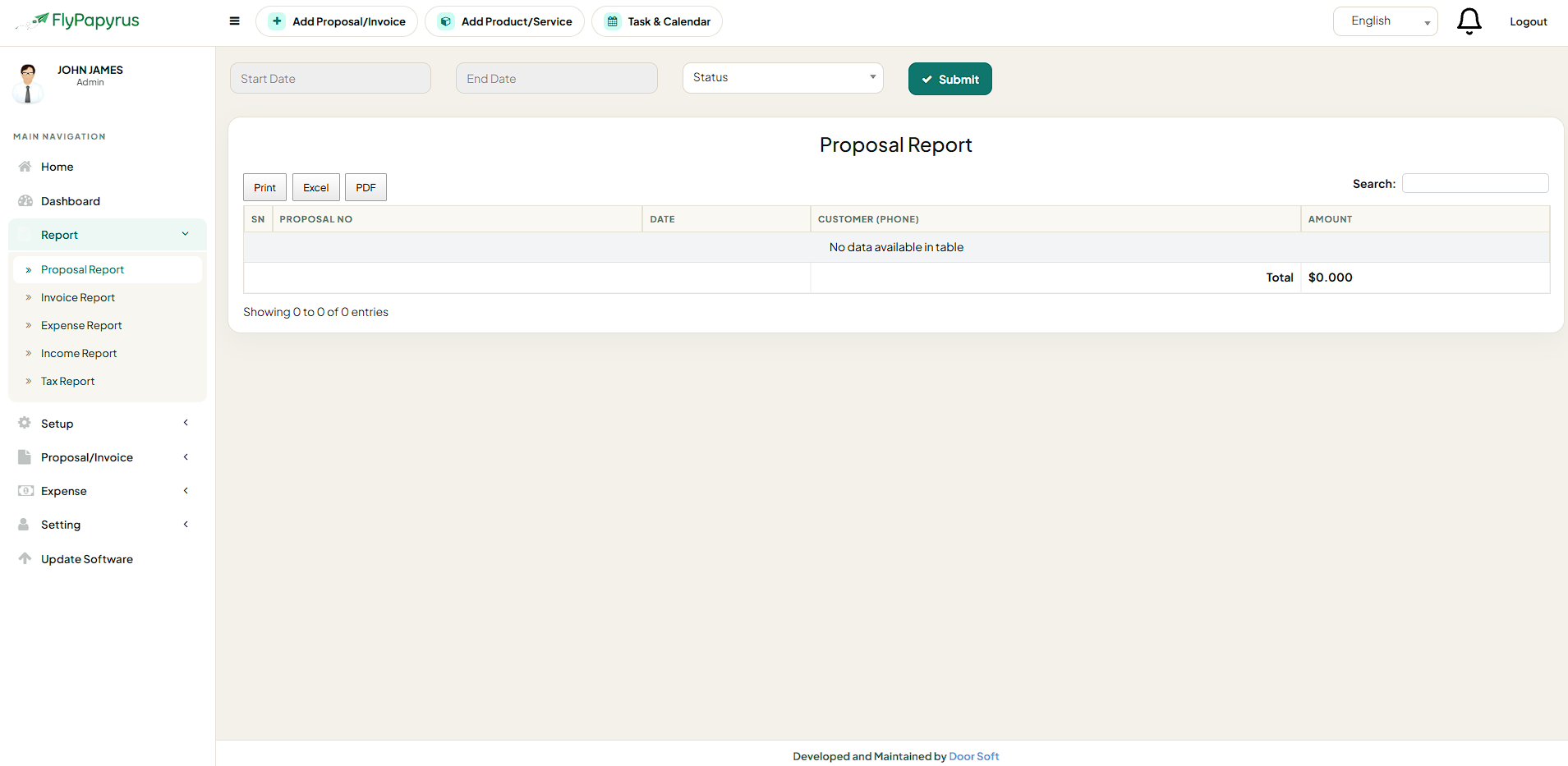Expand the Setup menu chevron
The height and width of the screenshot is (766, 1568).
(x=186, y=423)
